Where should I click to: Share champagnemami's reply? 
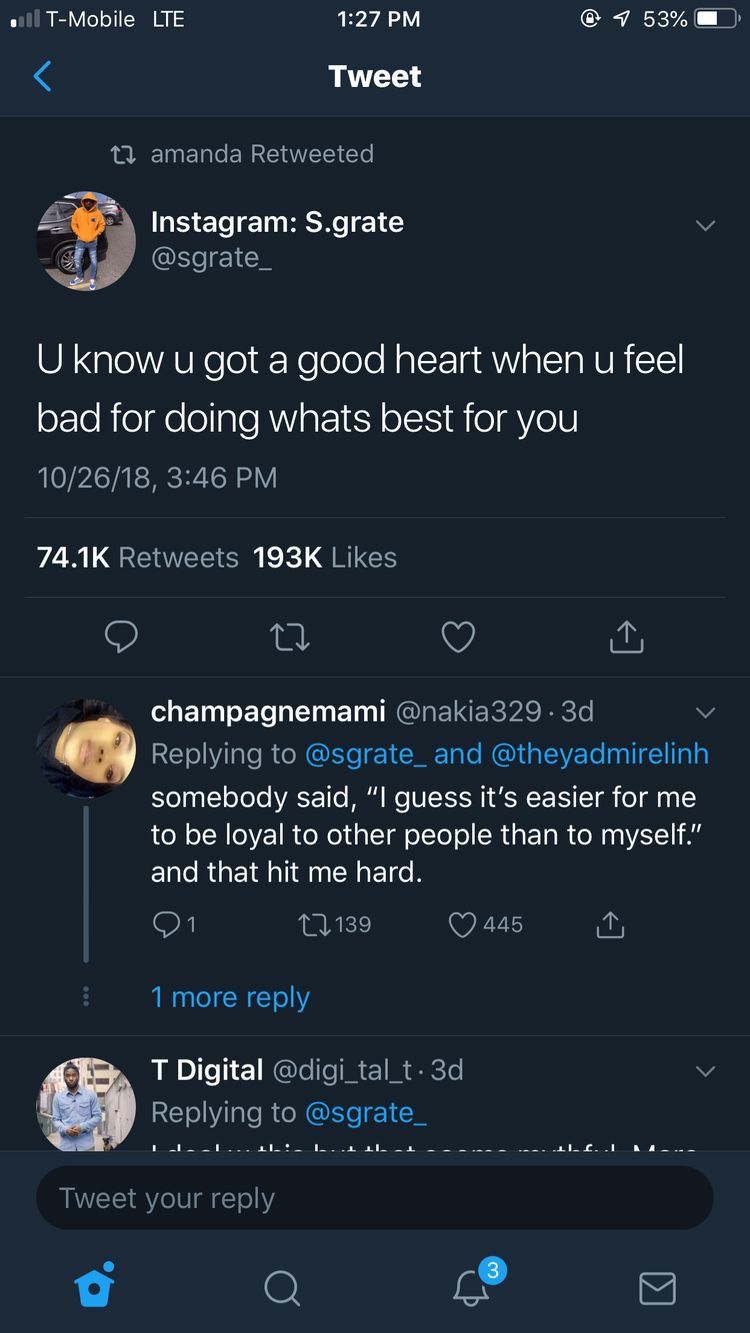(x=610, y=924)
